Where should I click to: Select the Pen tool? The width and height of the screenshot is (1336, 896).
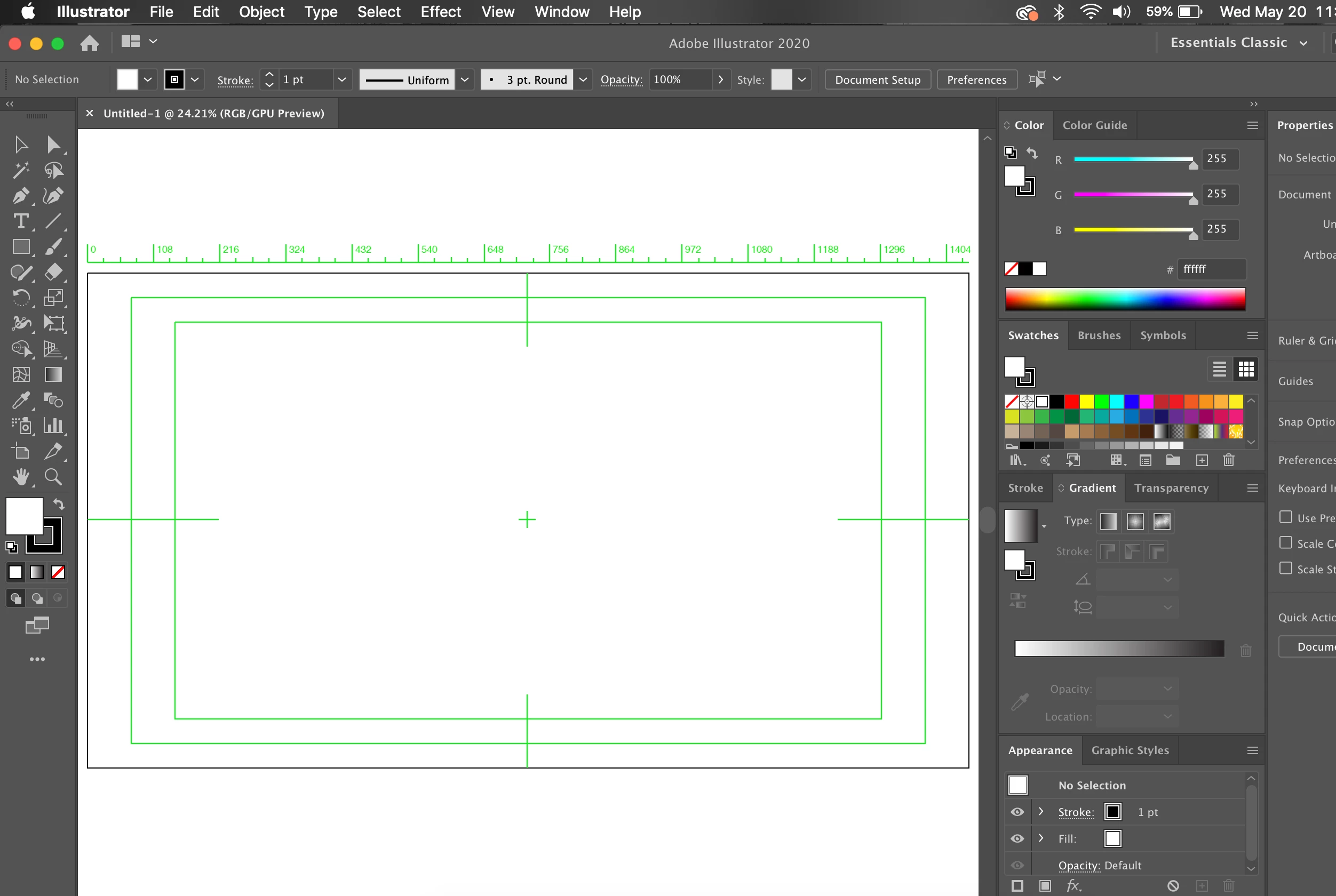[21, 196]
